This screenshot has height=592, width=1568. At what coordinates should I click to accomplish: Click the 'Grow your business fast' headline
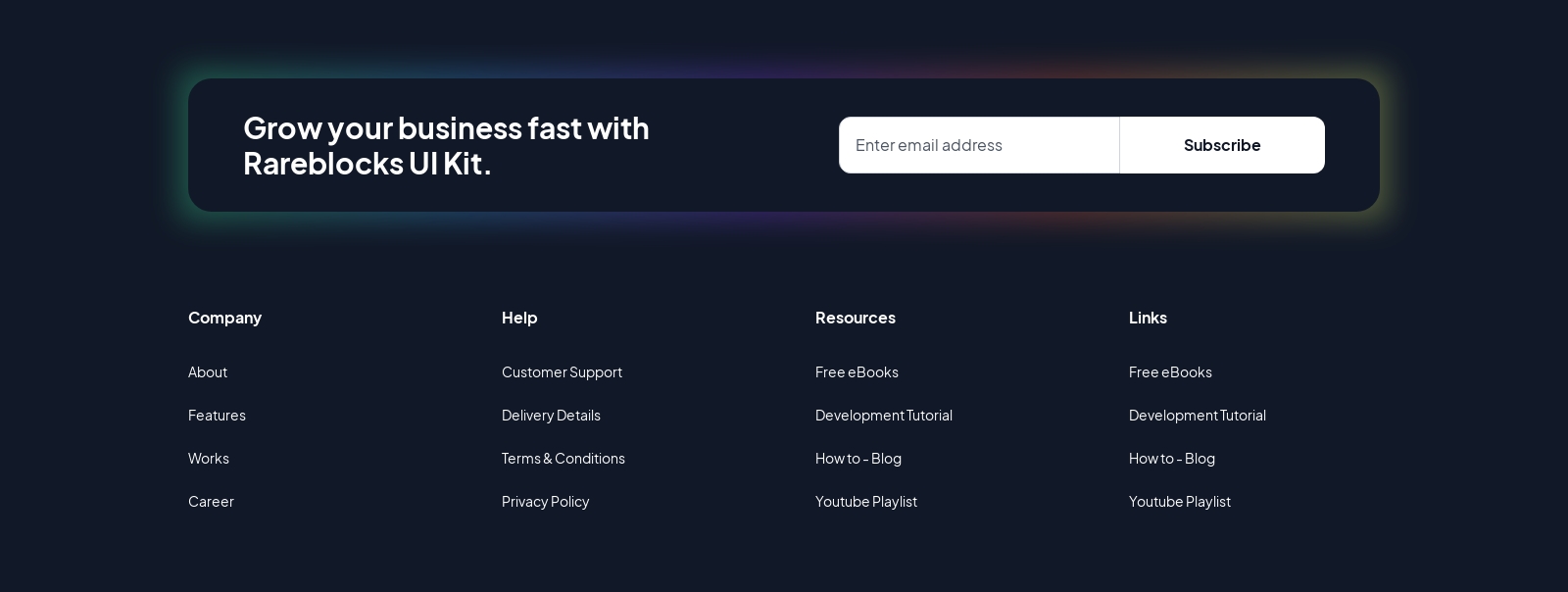tap(446, 145)
